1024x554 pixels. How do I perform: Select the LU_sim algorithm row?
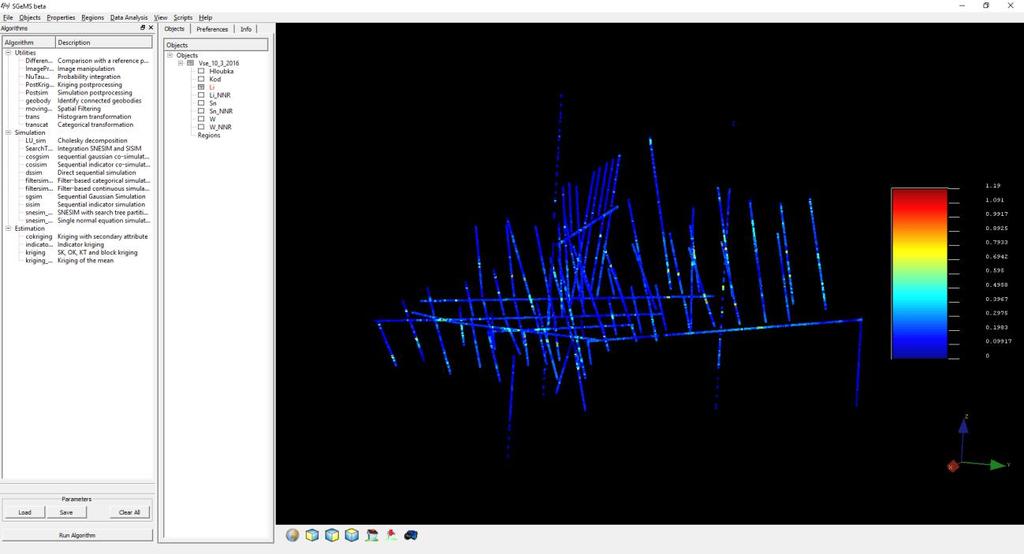tap(78, 140)
